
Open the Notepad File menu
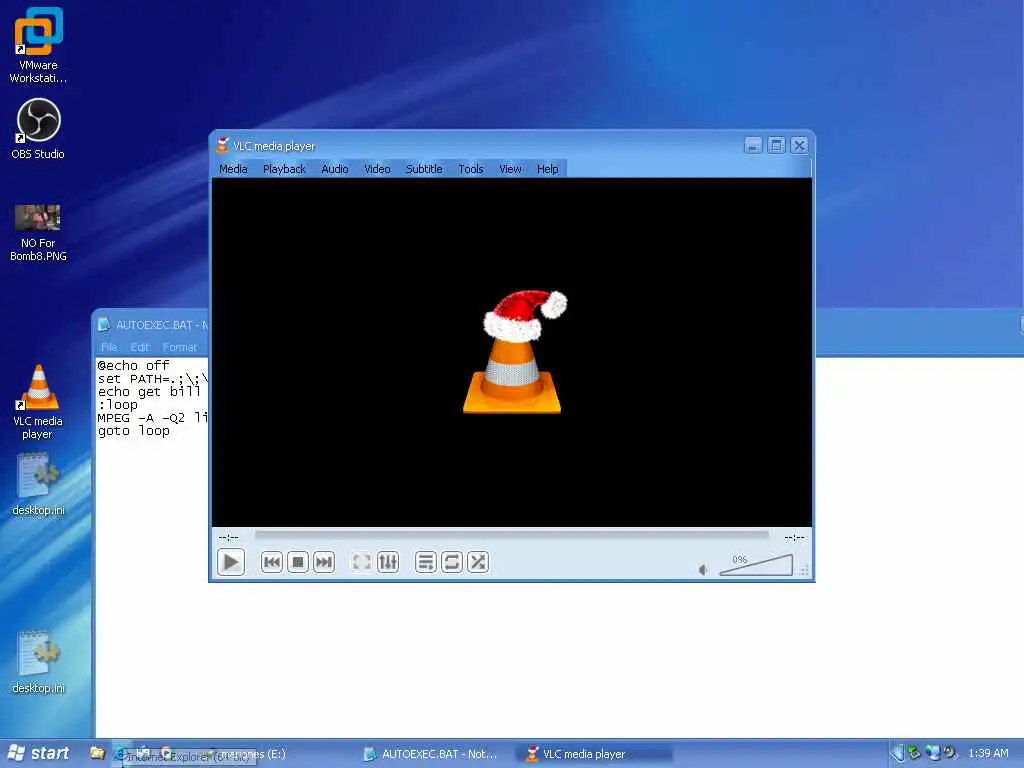(109, 347)
